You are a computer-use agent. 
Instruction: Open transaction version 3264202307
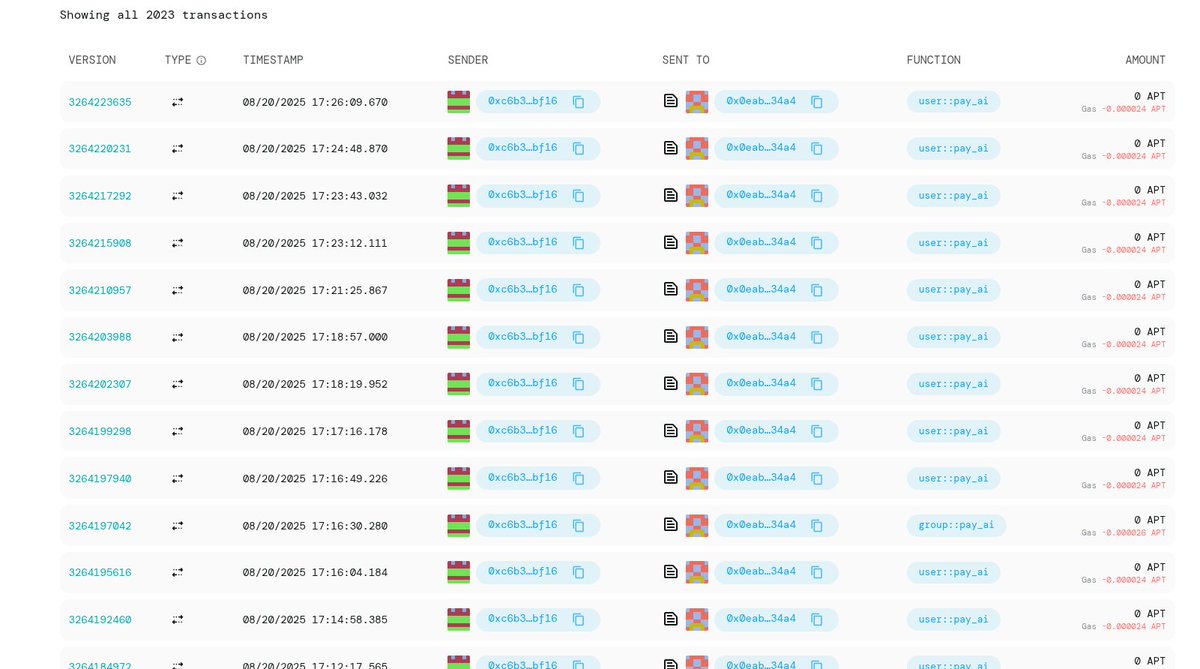coord(100,384)
